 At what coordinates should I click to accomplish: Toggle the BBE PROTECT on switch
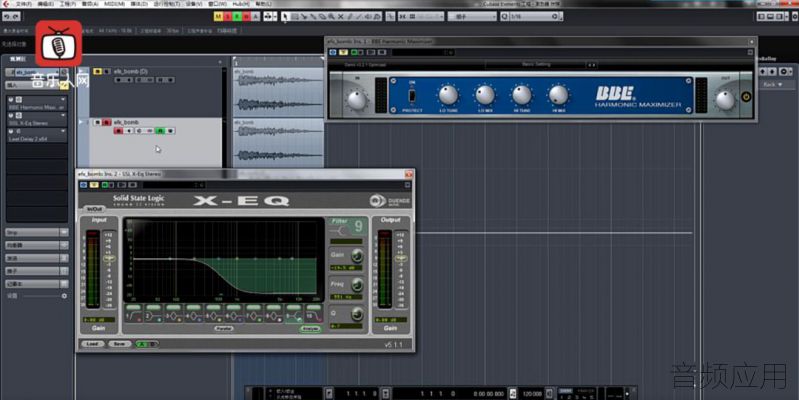click(412, 95)
